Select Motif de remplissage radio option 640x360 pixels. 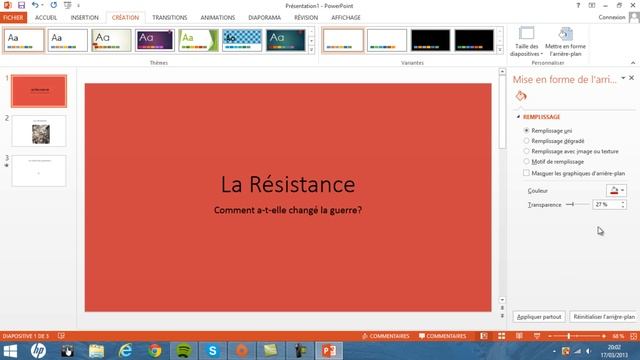pyautogui.click(x=527, y=162)
